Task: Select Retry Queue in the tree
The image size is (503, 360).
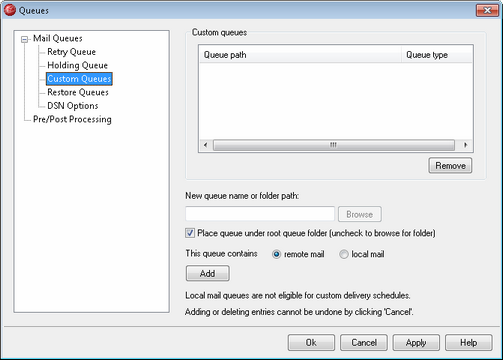Action: click(71, 52)
